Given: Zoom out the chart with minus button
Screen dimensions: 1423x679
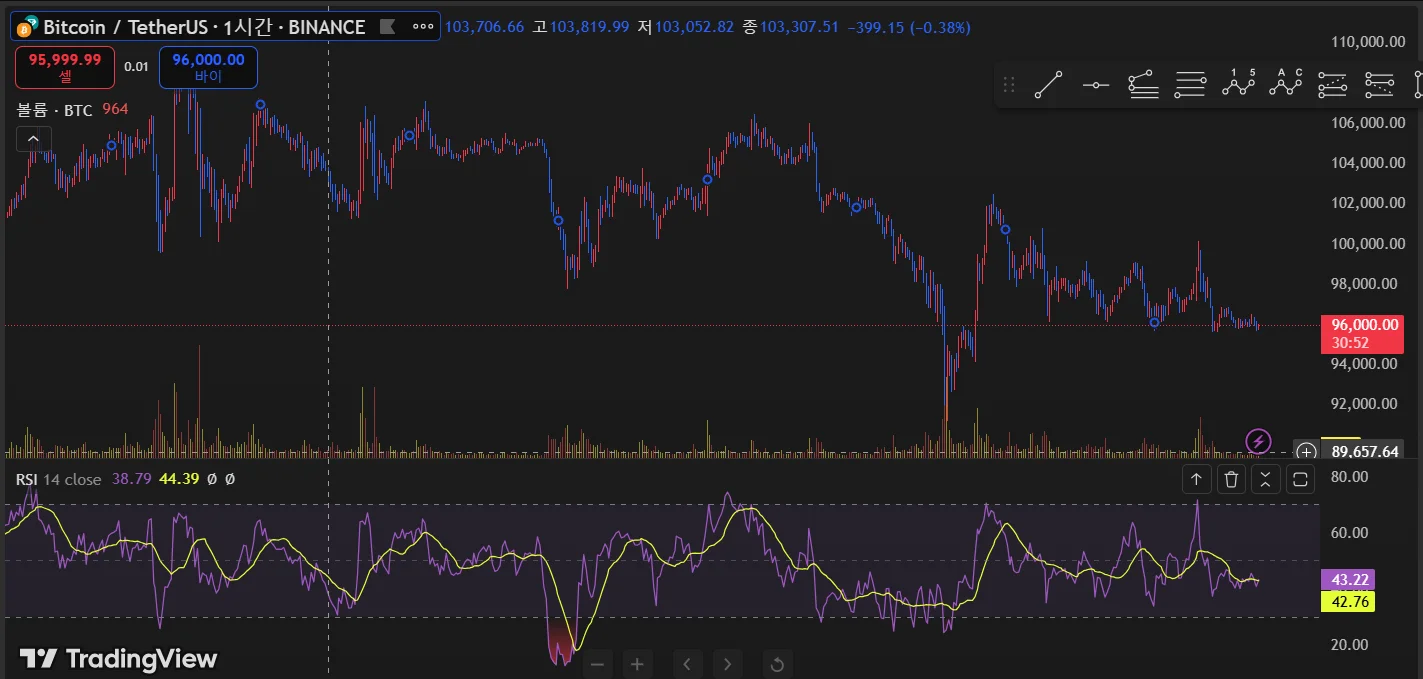Looking at the screenshot, I should [x=598, y=663].
